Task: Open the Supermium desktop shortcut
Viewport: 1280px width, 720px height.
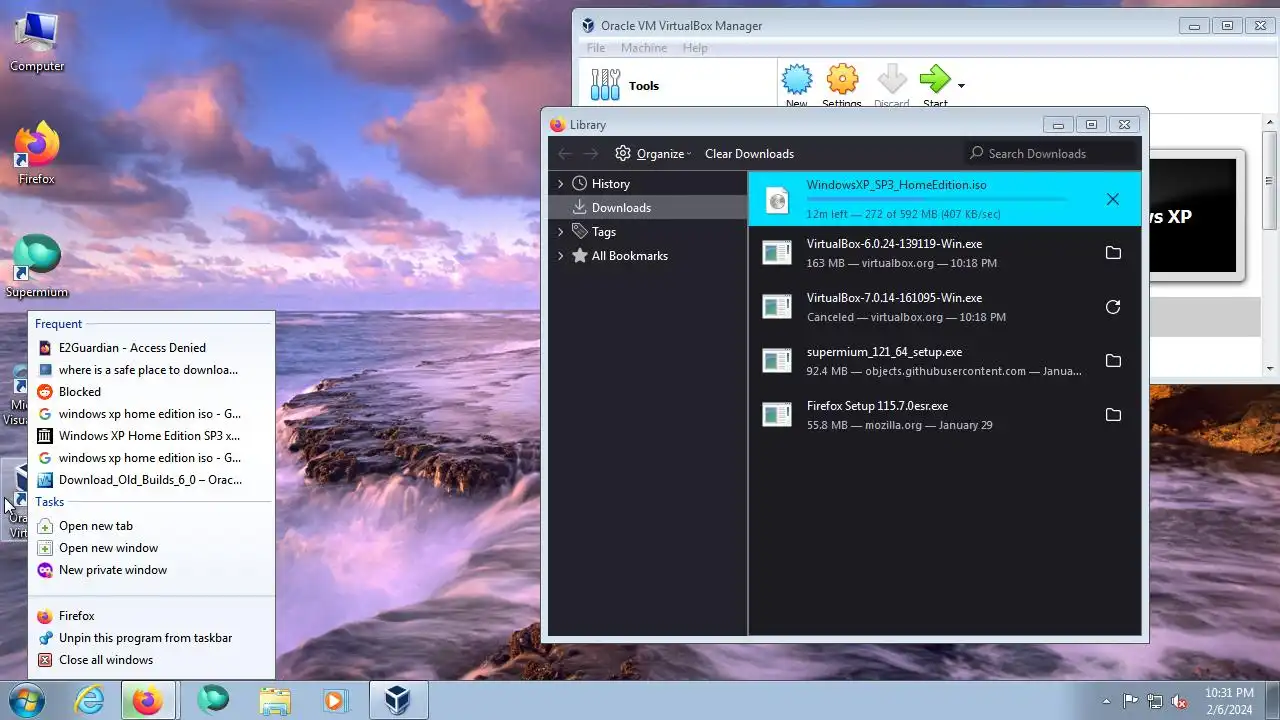Action: pos(37,267)
